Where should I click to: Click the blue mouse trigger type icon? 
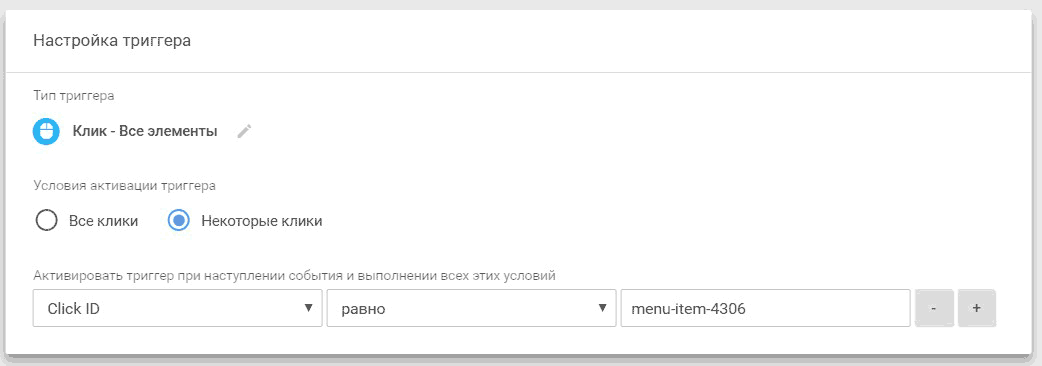tap(46, 132)
